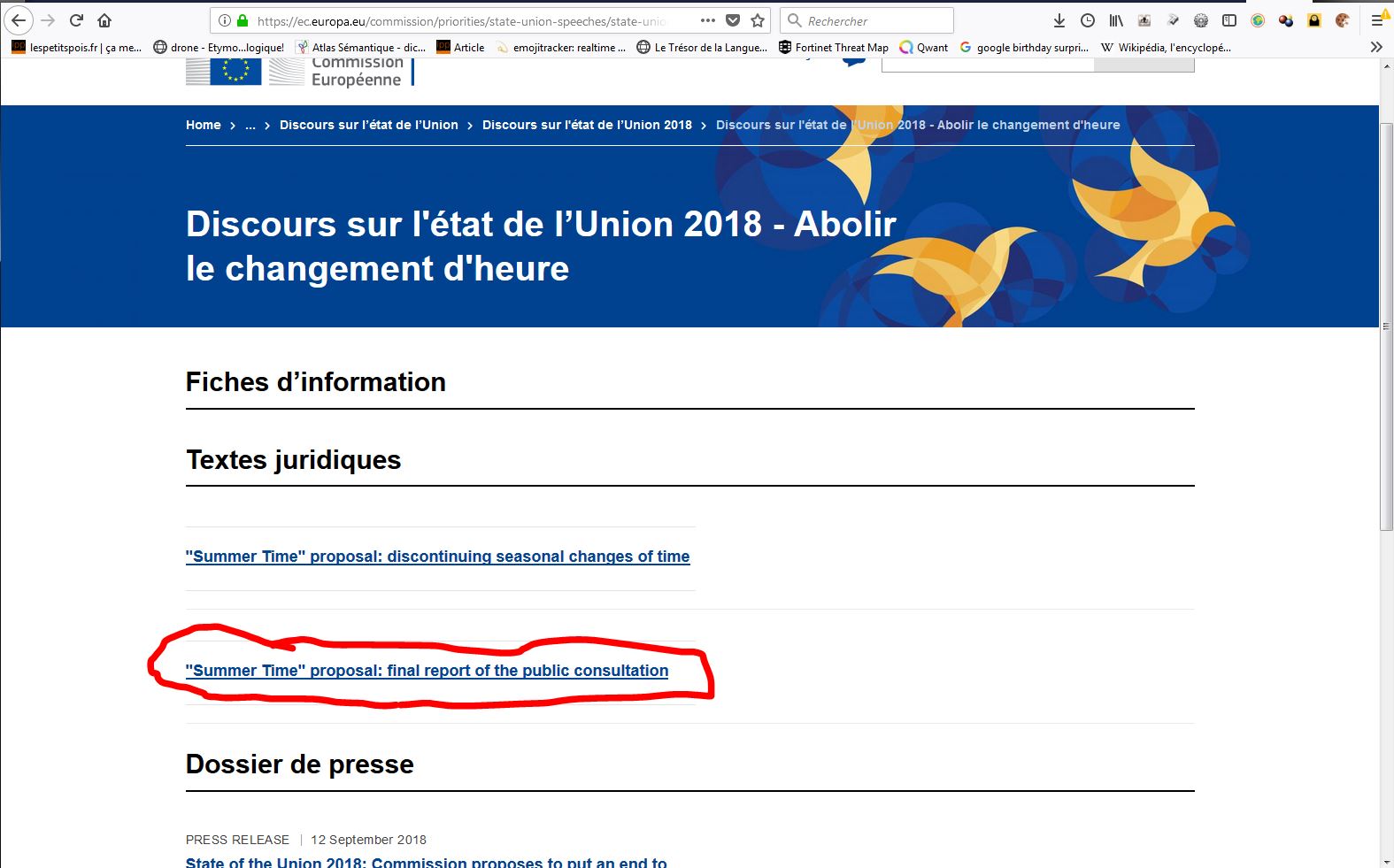Open the Fortinet Threat Map bookmark
The width and height of the screenshot is (1394, 868).
point(833,48)
